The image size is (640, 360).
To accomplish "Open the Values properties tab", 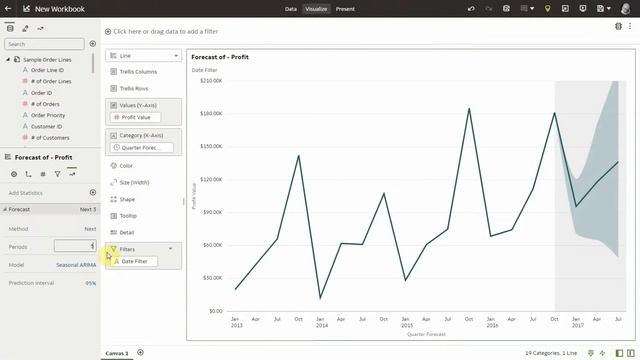I will tap(43, 174).
